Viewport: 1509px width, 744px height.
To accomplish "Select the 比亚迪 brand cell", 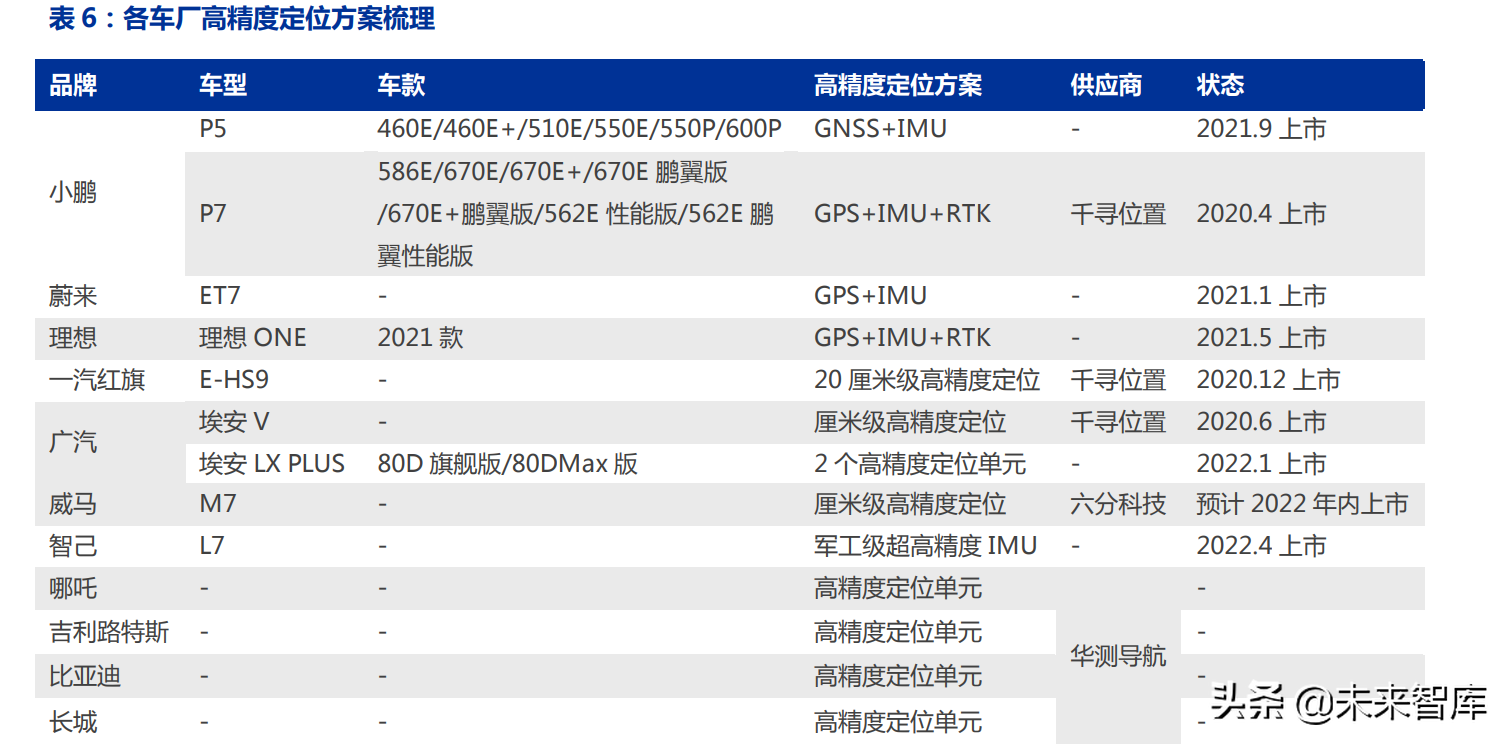I will tap(85, 676).
